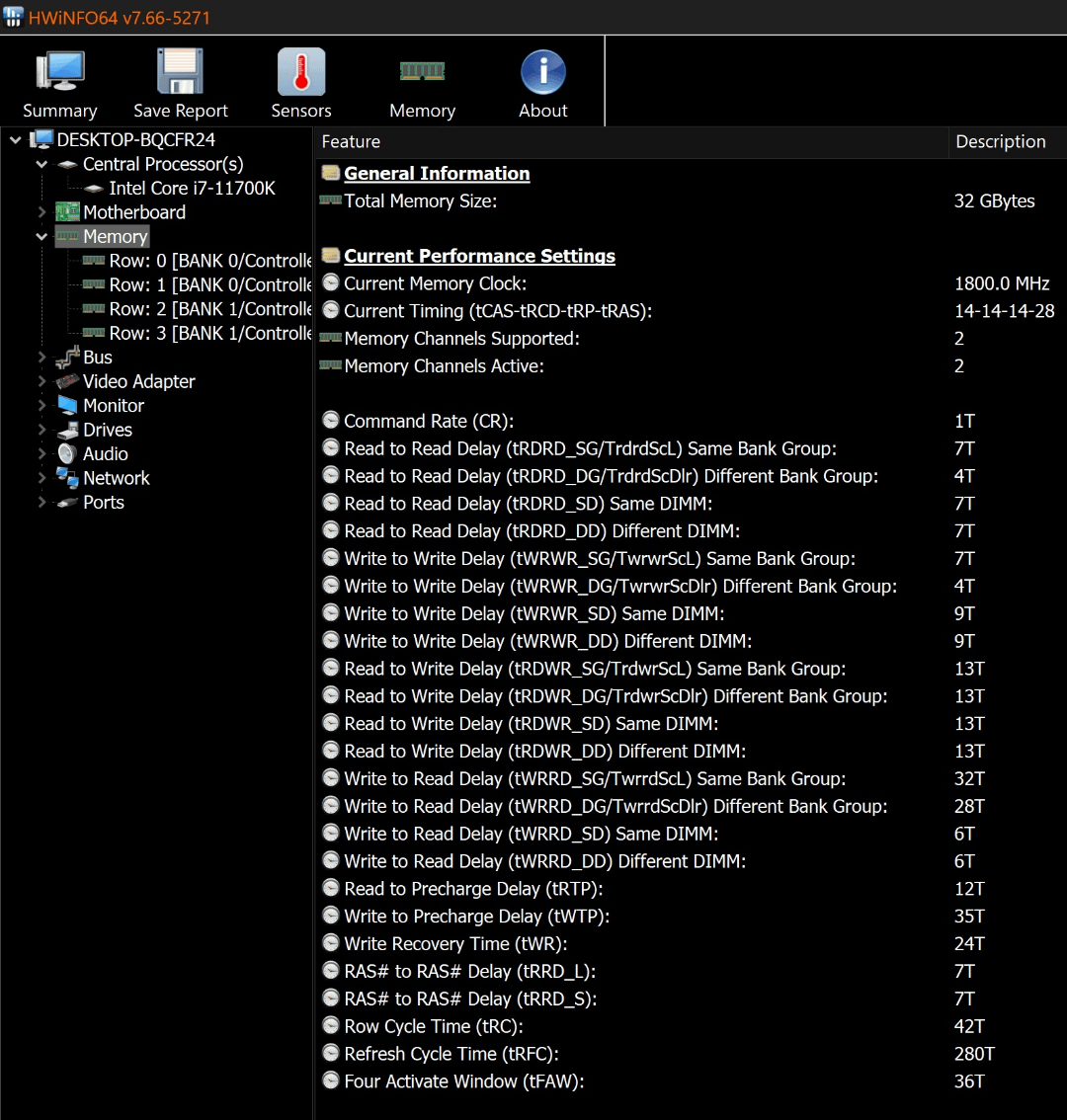This screenshot has height=1120, width=1067.
Task: Click the 1800.0 MHz value
Action: [x=1002, y=283]
